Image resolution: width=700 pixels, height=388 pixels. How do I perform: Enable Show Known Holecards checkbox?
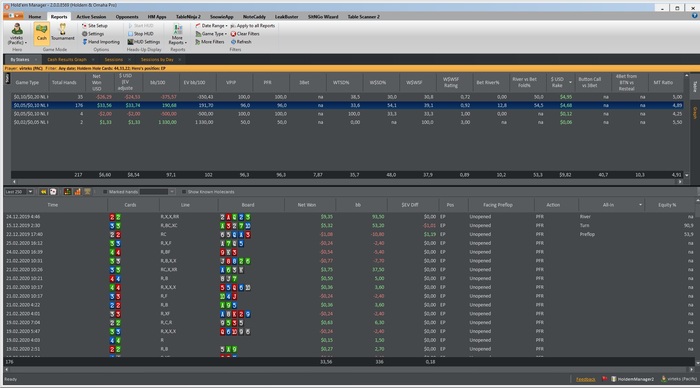pos(183,192)
